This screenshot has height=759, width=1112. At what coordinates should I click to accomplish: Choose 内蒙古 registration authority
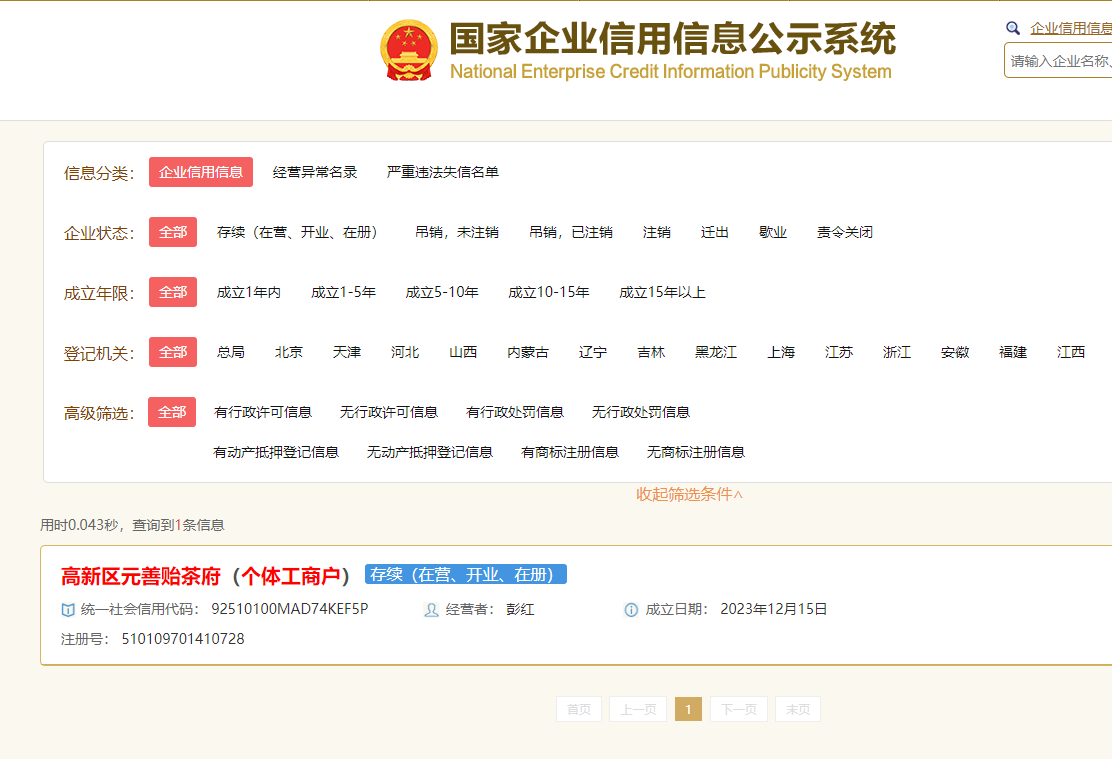tap(528, 352)
